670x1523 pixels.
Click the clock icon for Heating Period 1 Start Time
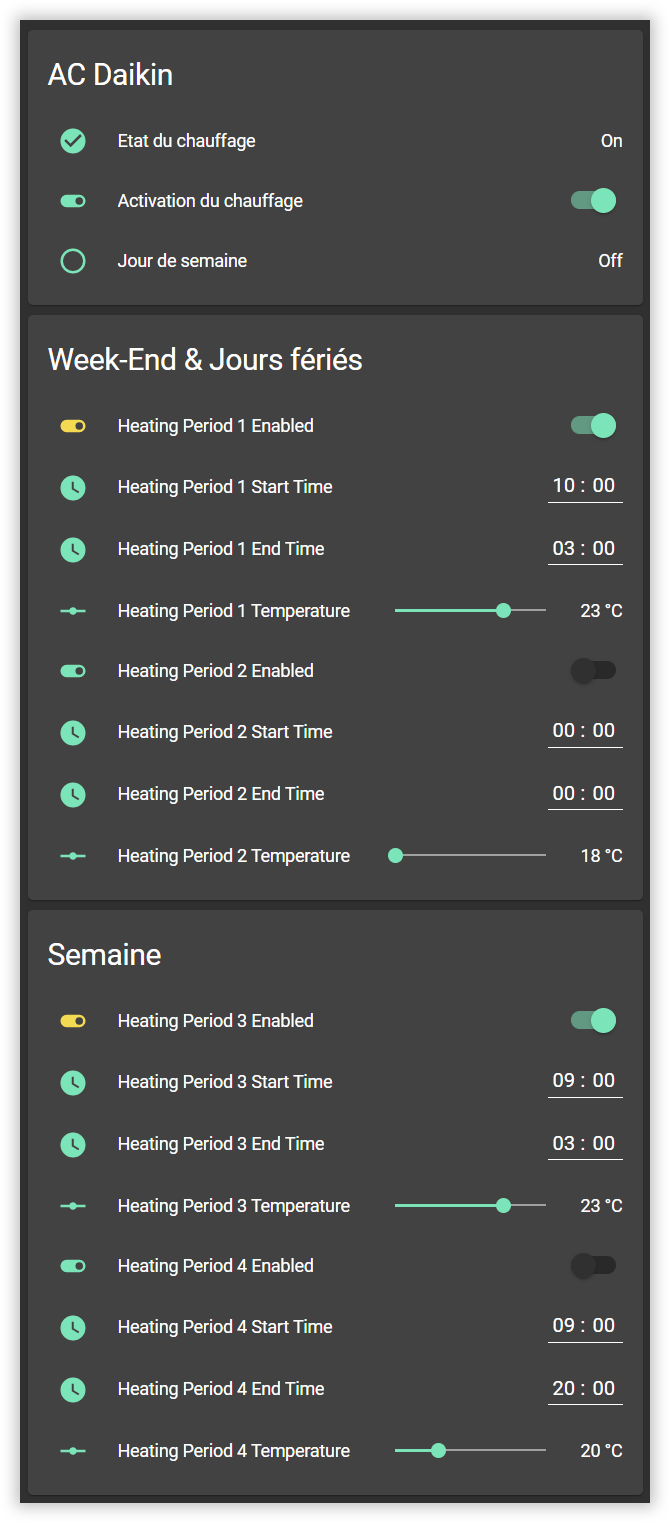[x=73, y=488]
